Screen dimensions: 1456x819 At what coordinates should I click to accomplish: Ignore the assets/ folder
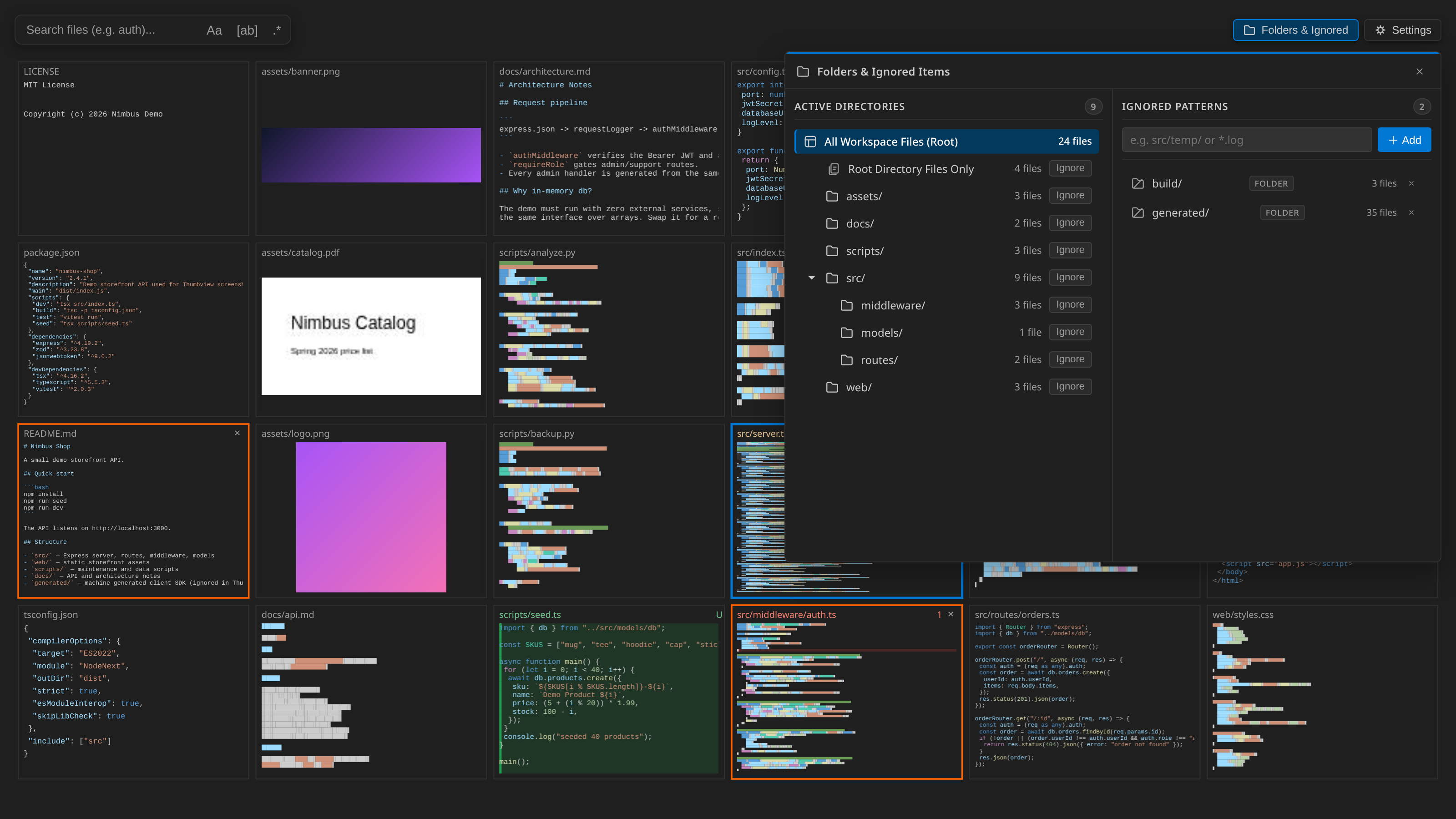pos(1070,196)
